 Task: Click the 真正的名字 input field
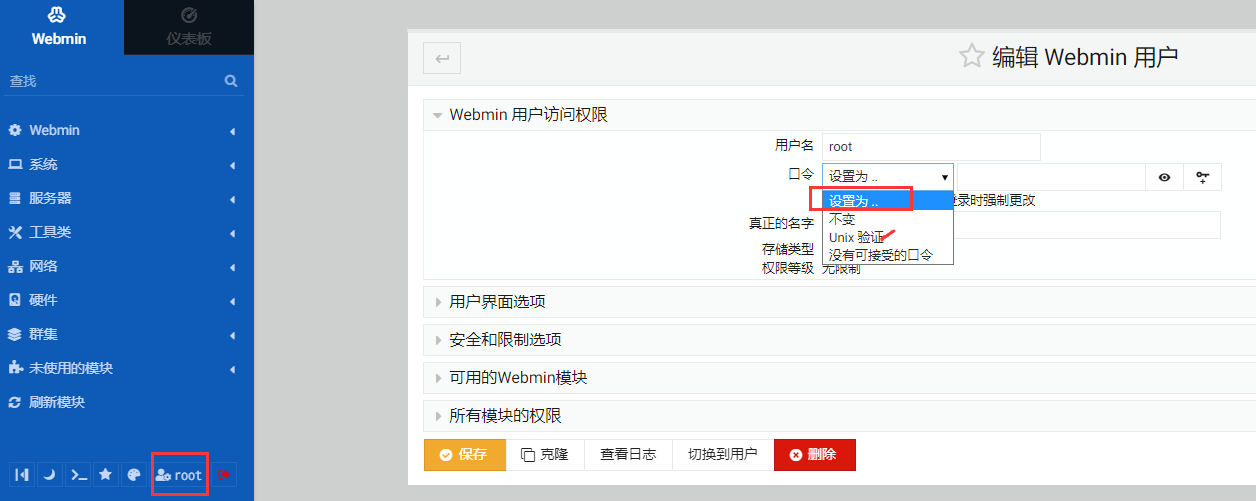[1087, 224]
